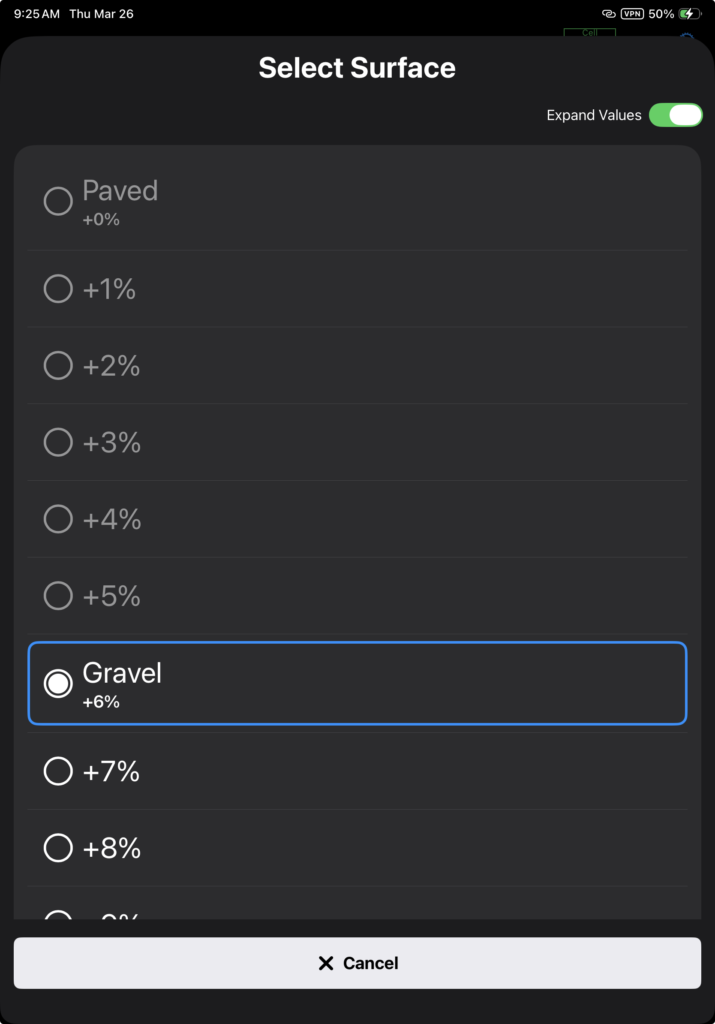Pick the +3% surface value
Image resolution: width=715 pixels, height=1024 pixels.
tap(58, 442)
